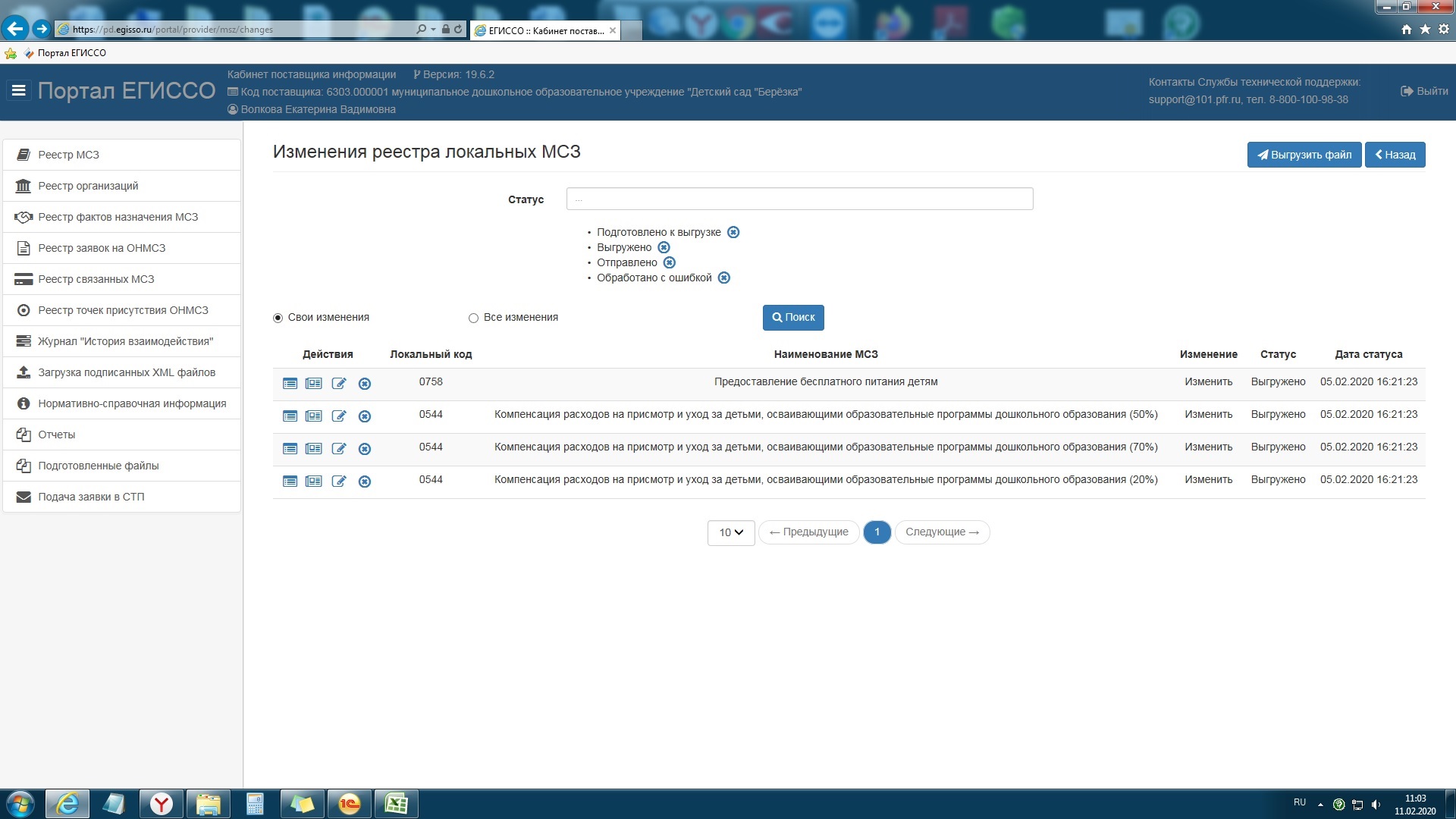
Task: Open the browser home icon
Action: pyautogui.click(x=1407, y=30)
